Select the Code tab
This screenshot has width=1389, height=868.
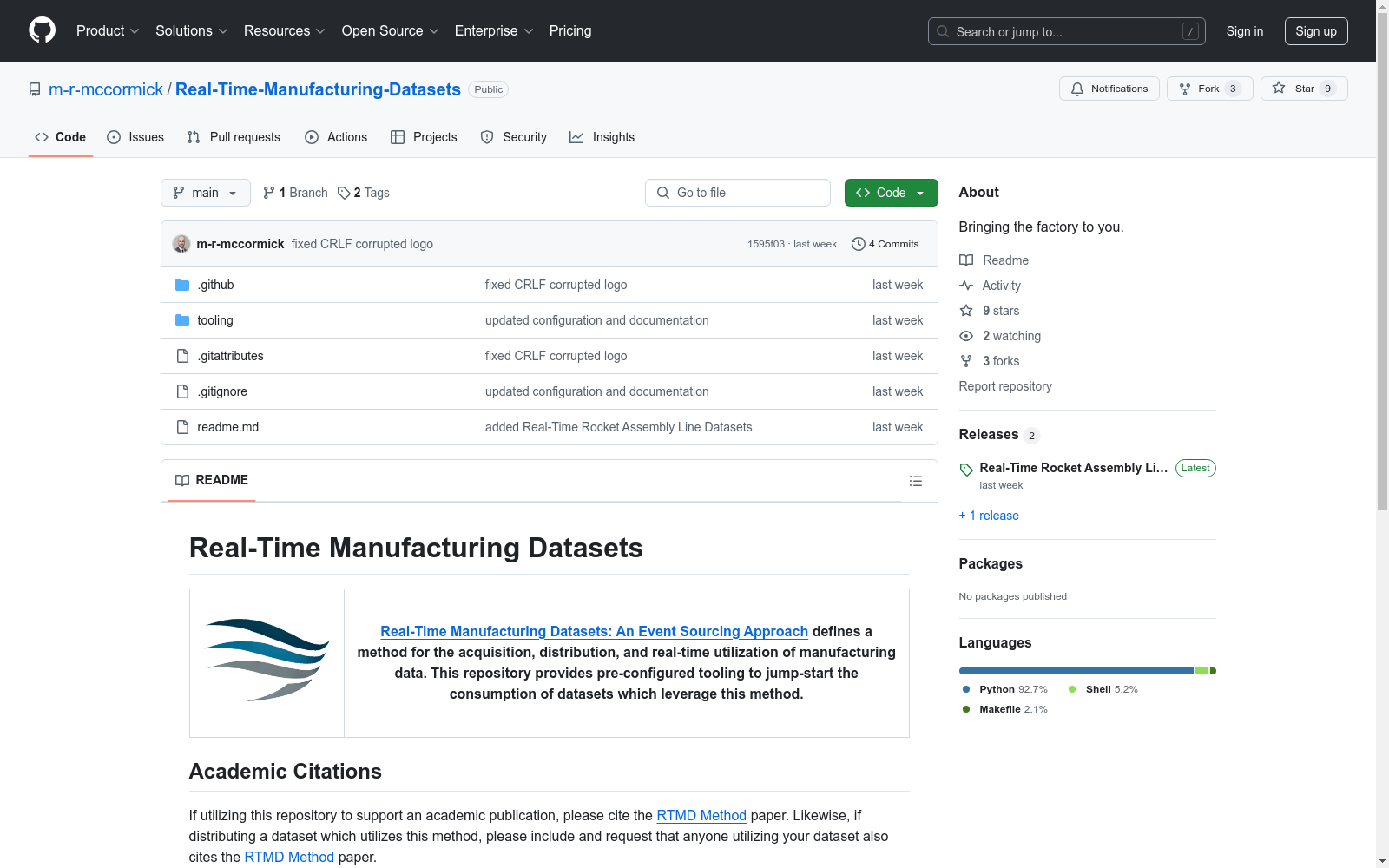click(61, 137)
